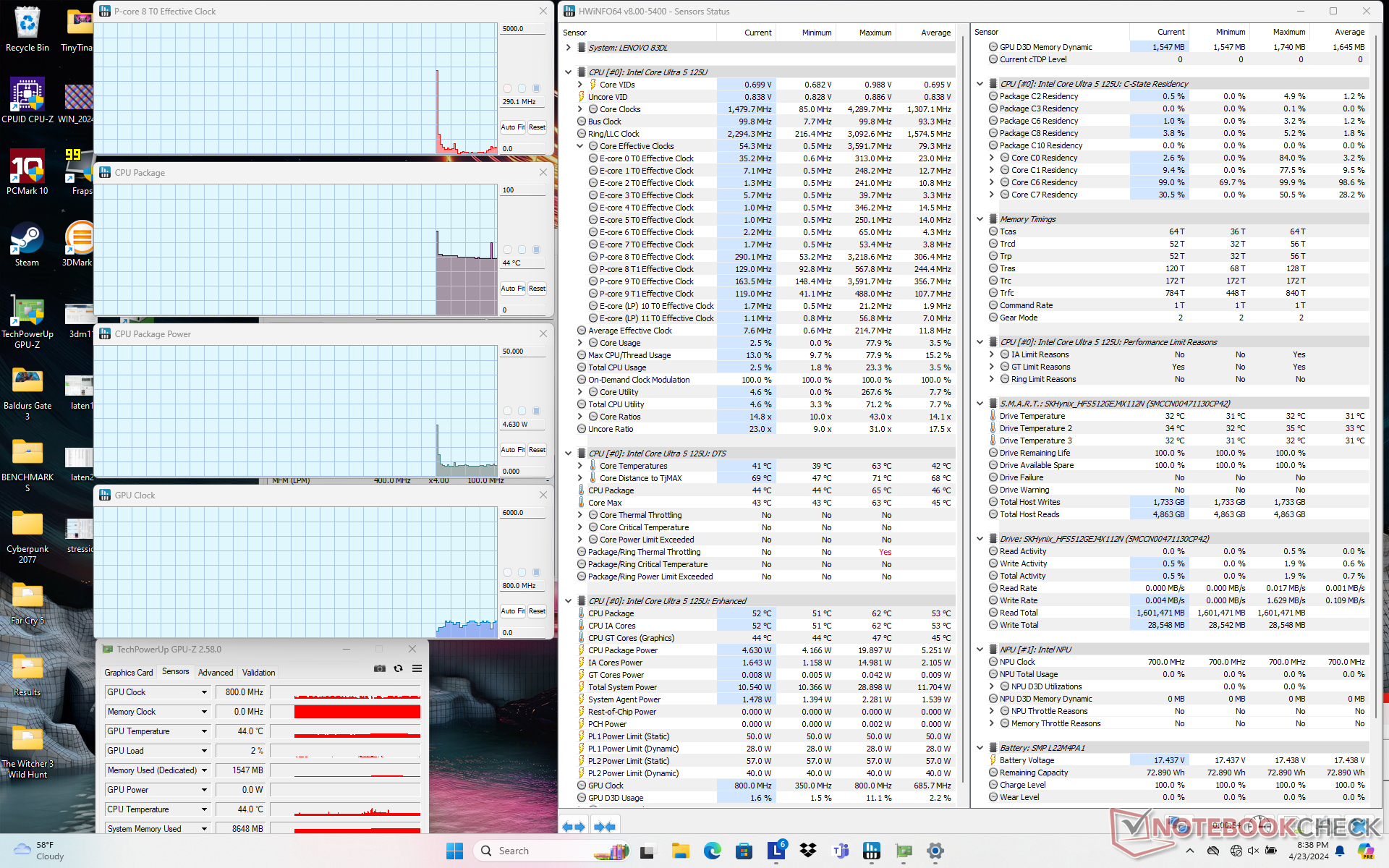
Task: Select the Steam desktop icon
Action: point(27,244)
